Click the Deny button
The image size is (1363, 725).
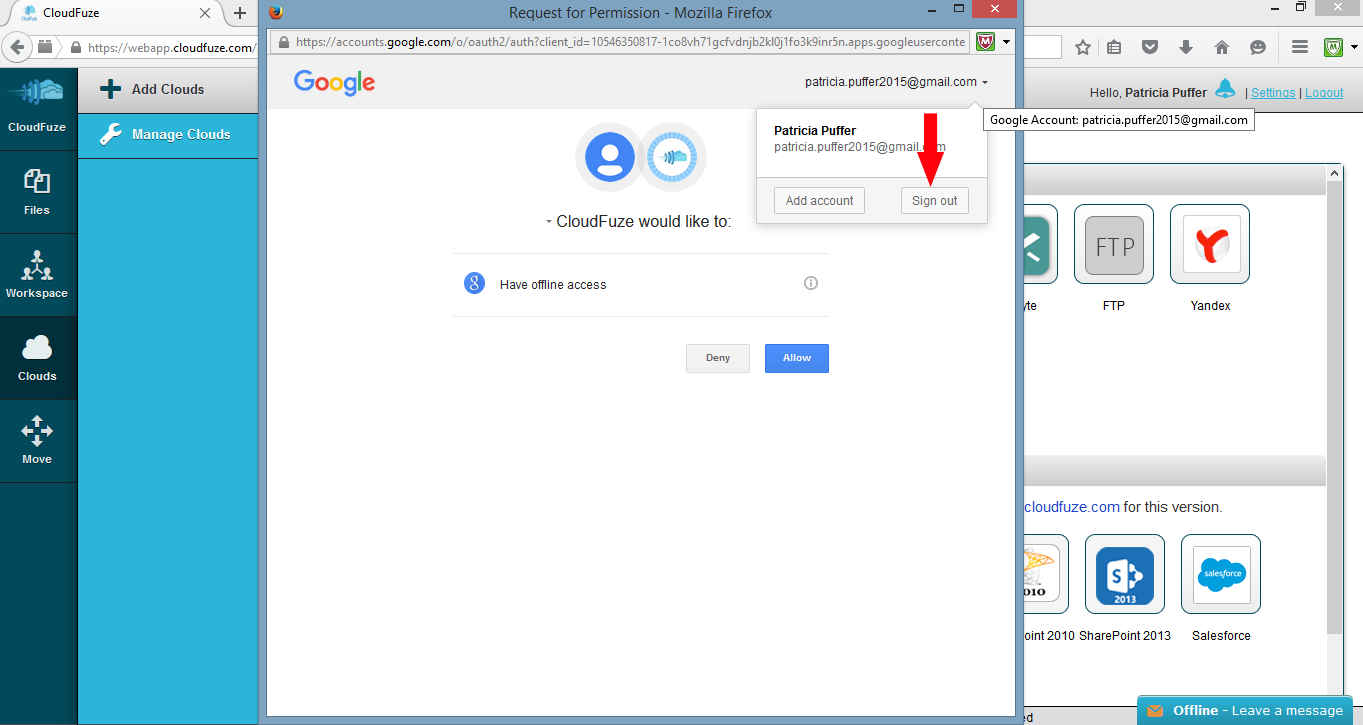(x=718, y=358)
